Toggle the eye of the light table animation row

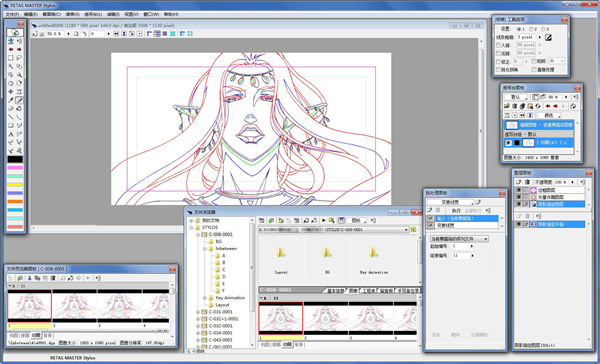(508, 143)
